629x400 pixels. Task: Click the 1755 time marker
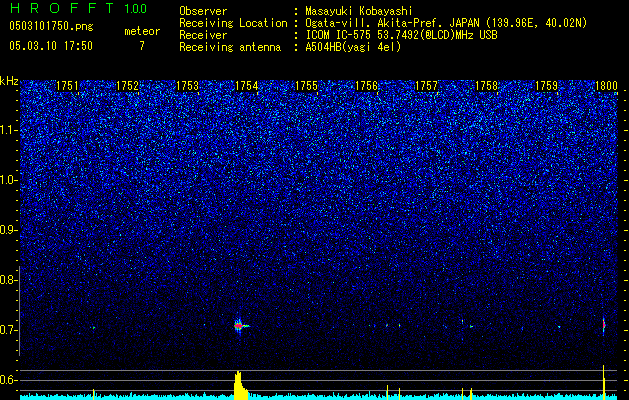pos(306,86)
